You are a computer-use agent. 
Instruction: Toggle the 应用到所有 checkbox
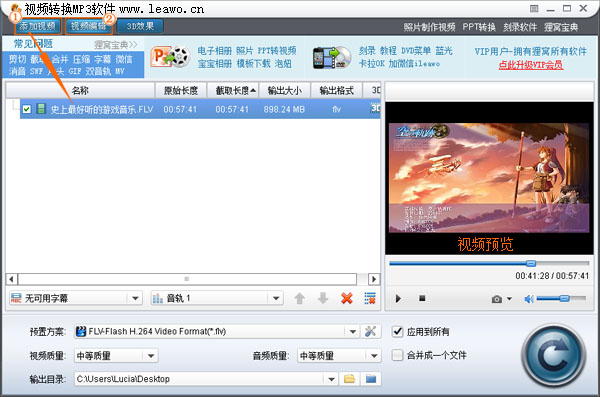point(398,332)
